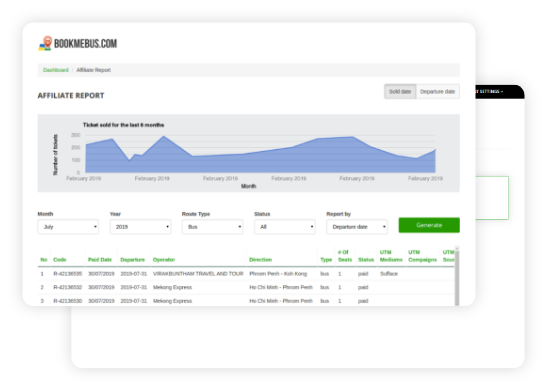Click the UTM Campaigns column header
This screenshot has height=391, width=547.
coord(422,256)
